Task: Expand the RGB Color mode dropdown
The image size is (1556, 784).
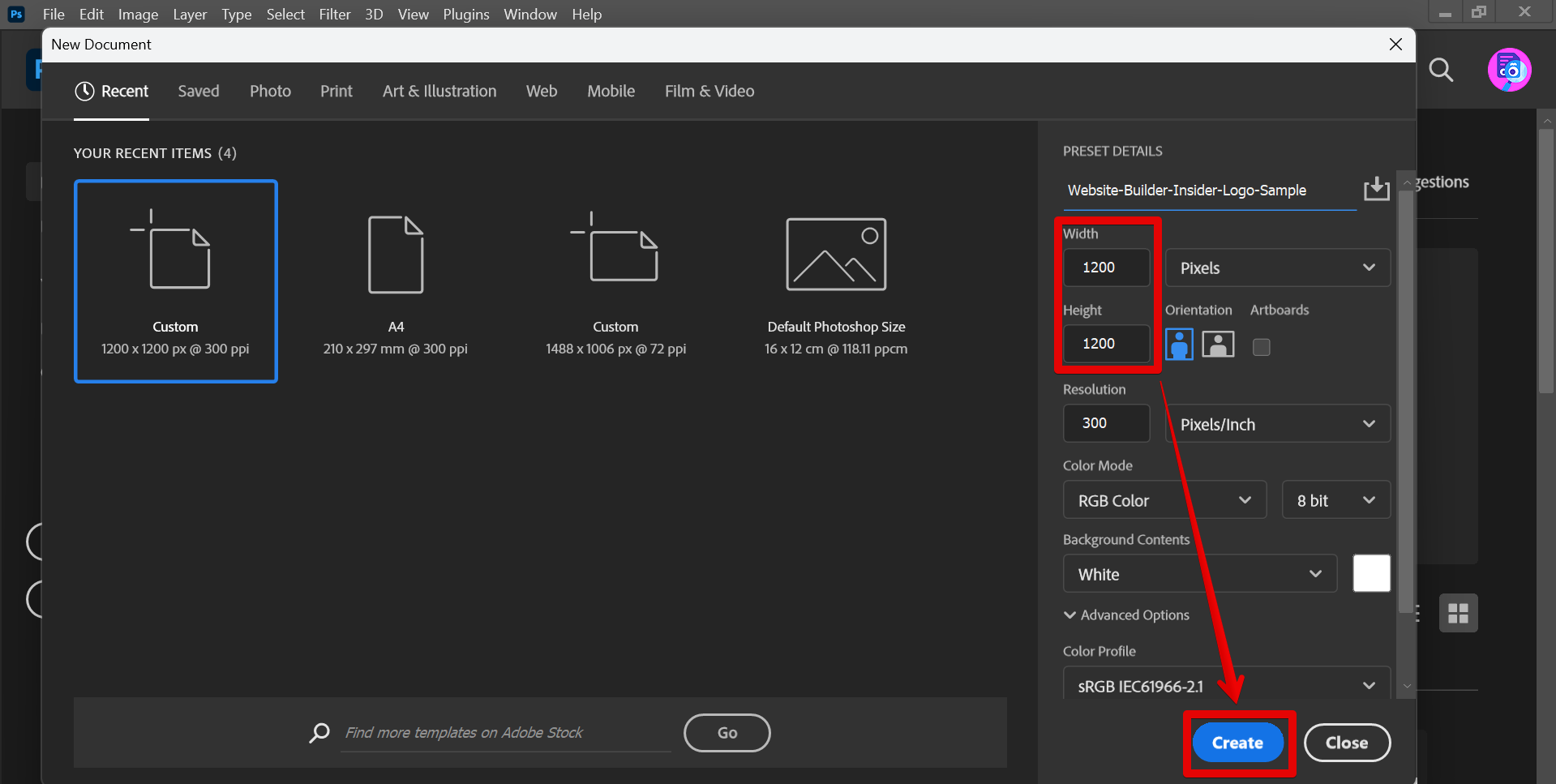Action: tap(1164, 500)
